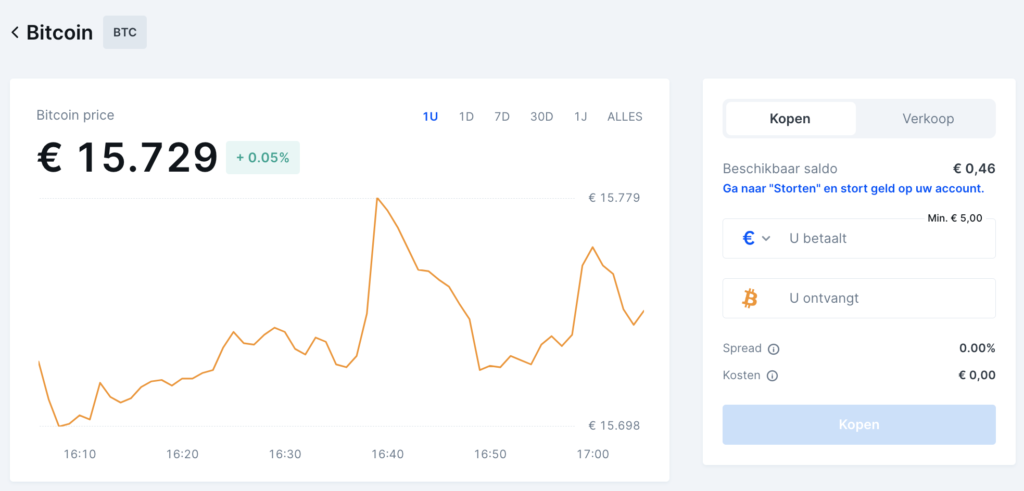Click the 16:10 time axis label
Image resolution: width=1024 pixels, height=491 pixels.
[x=80, y=454]
